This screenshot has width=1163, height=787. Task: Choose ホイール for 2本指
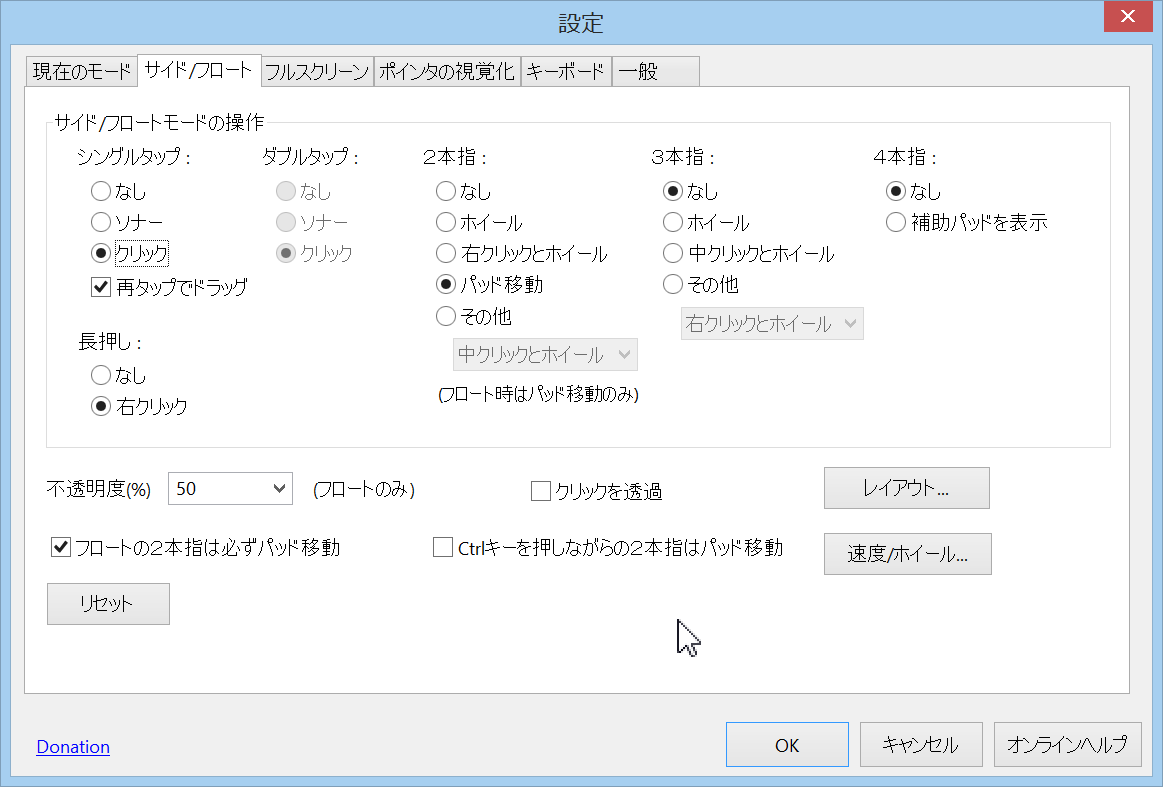[447, 223]
